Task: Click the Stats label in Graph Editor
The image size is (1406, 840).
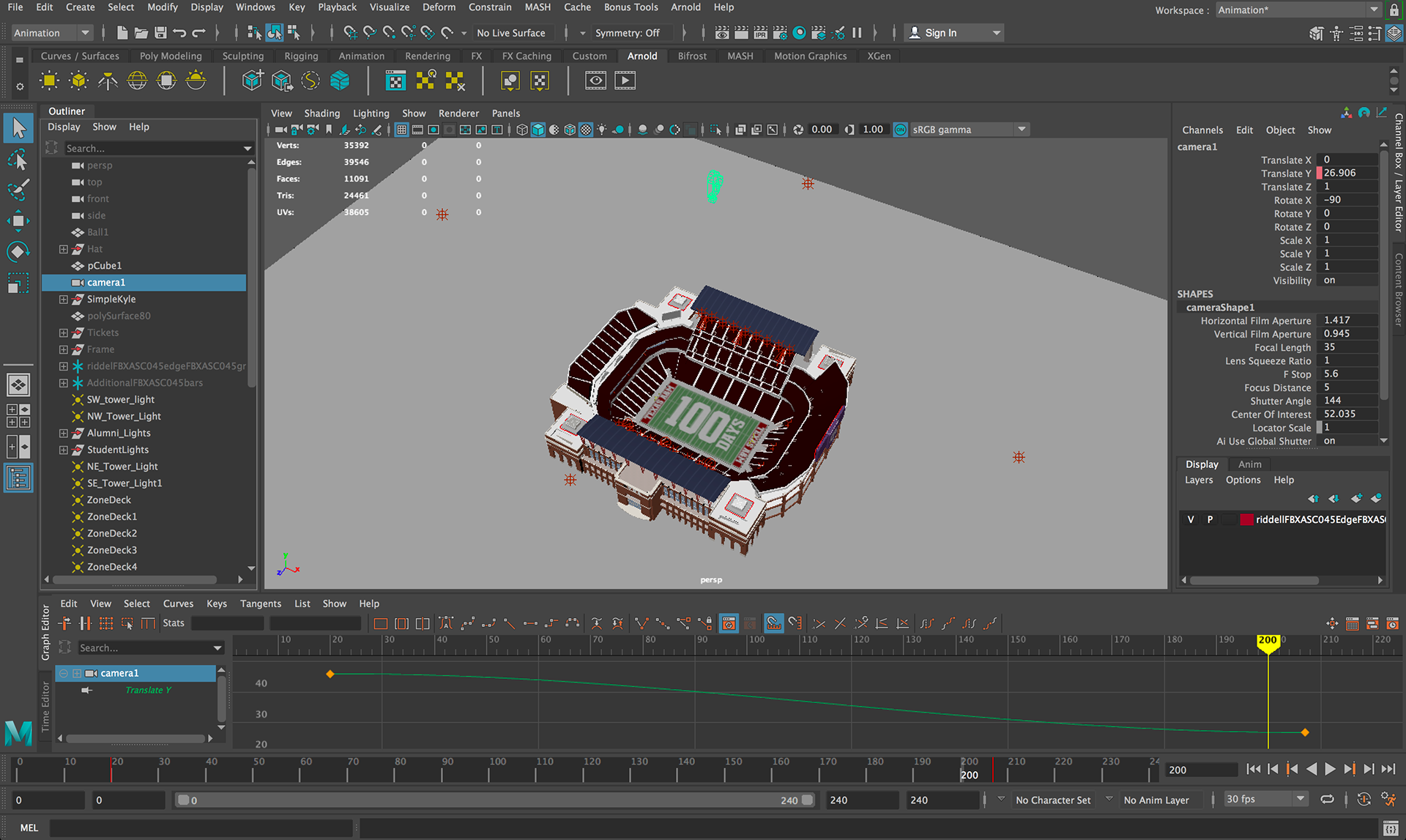Action: click(x=174, y=623)
